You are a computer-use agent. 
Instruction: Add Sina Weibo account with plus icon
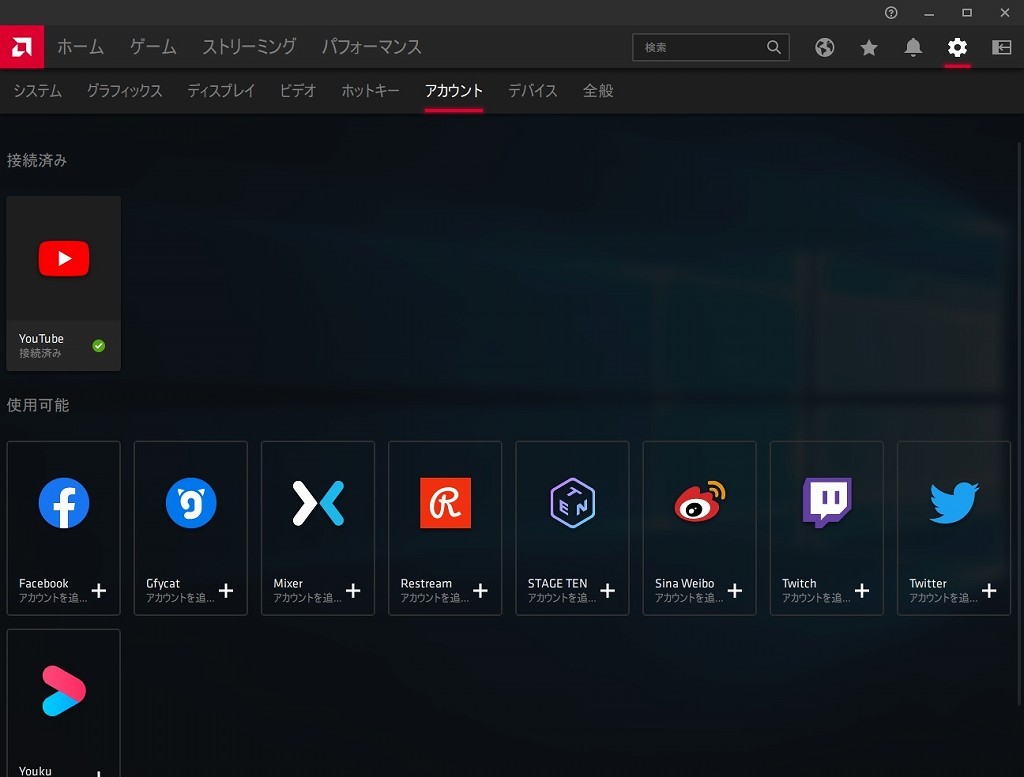click(735, 591)
